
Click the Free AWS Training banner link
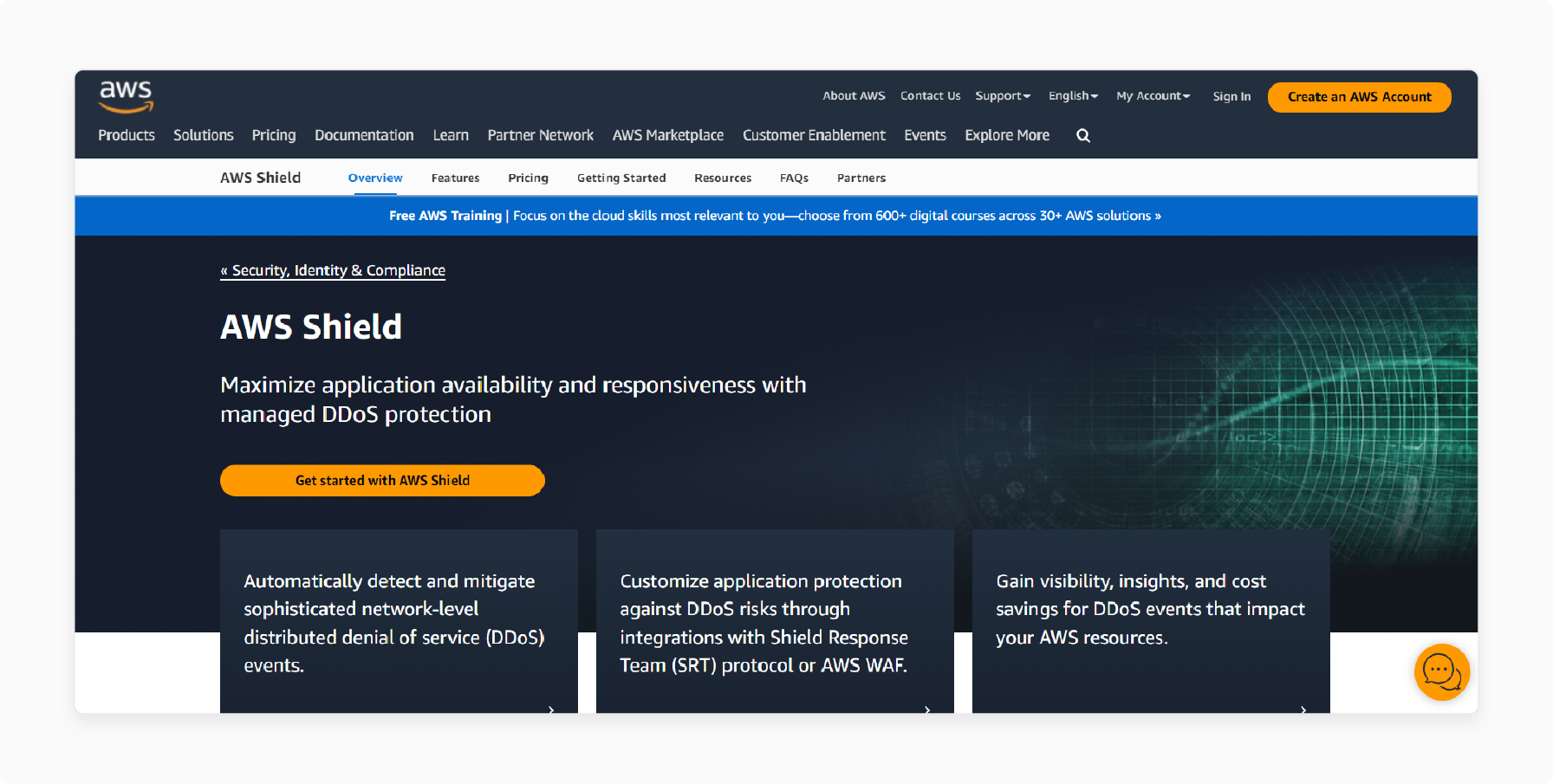(775, 216)
